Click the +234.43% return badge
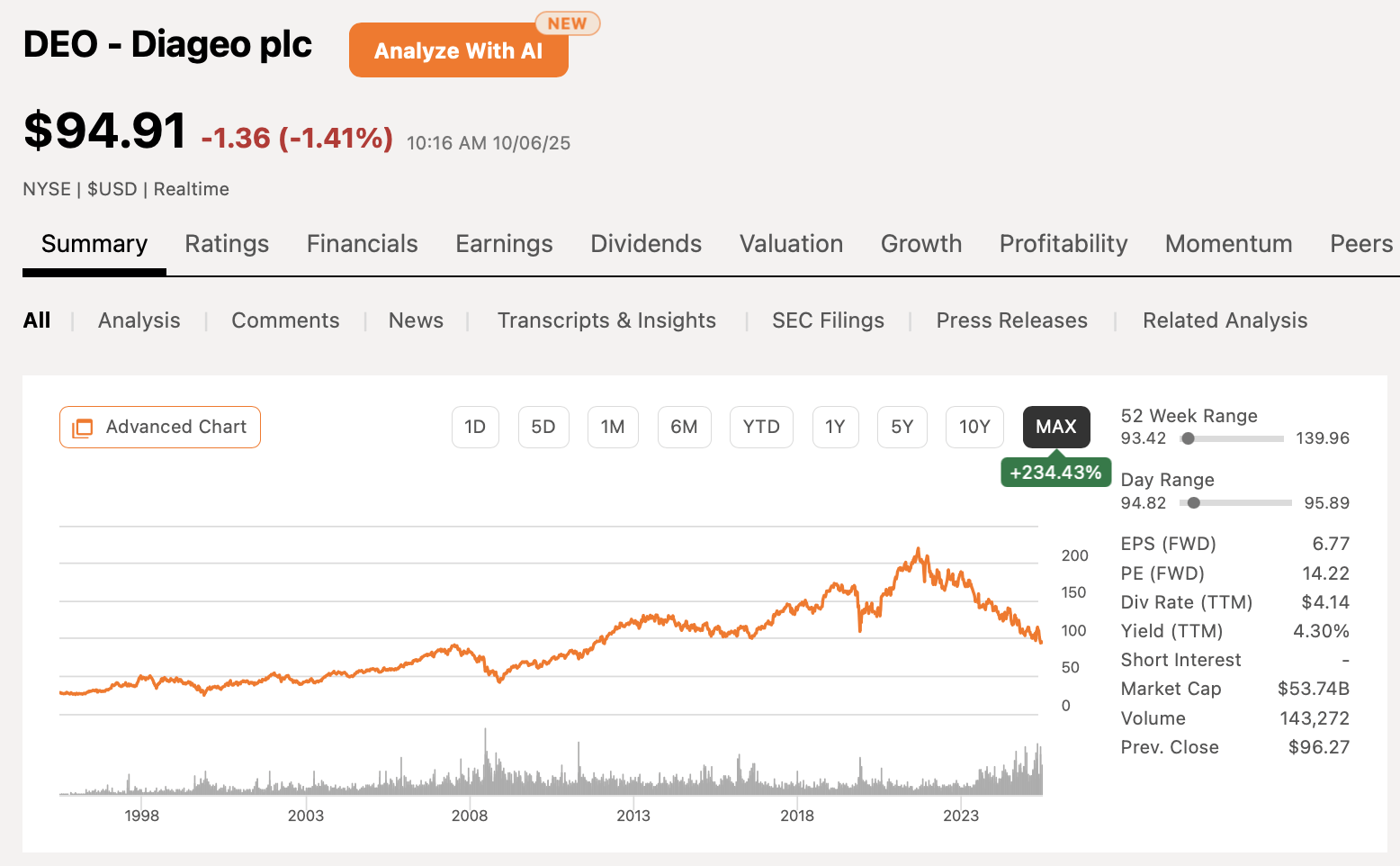1400x866 pixels. pos(1055,471)
